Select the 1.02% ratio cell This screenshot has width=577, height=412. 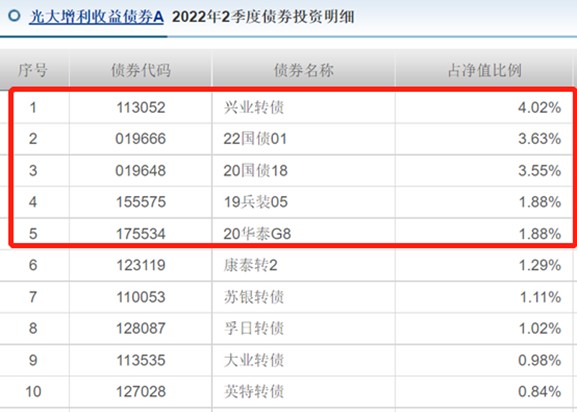click(540, 328)
